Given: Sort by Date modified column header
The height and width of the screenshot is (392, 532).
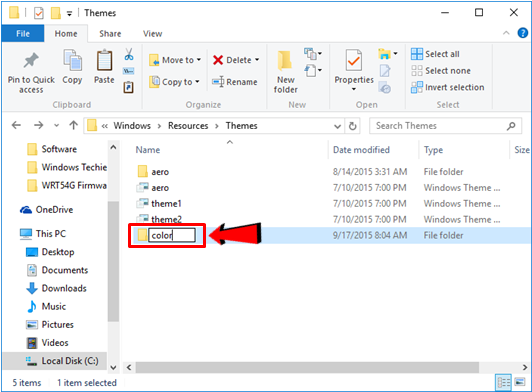Looking at the screenshot, I should point(361,150).
